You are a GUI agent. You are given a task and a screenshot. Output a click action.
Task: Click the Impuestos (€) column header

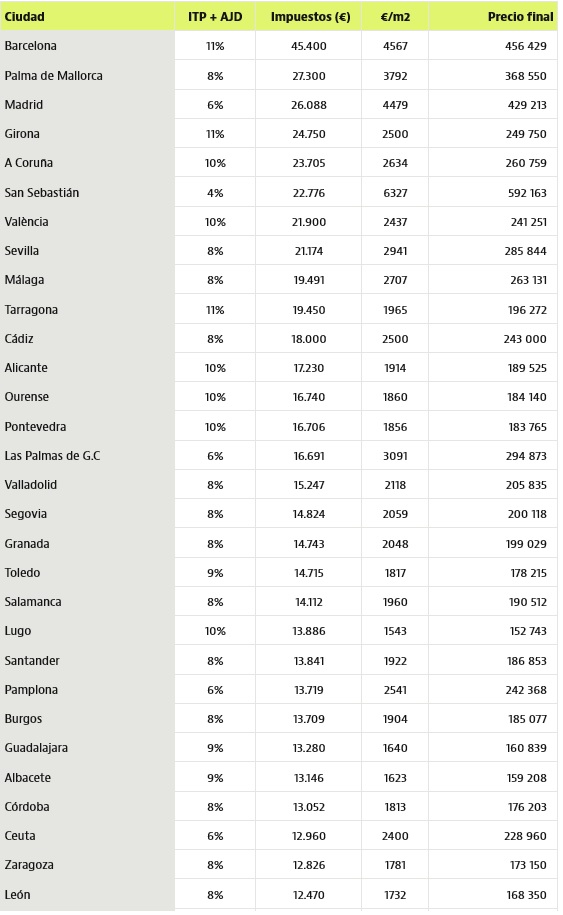point(310,17)
